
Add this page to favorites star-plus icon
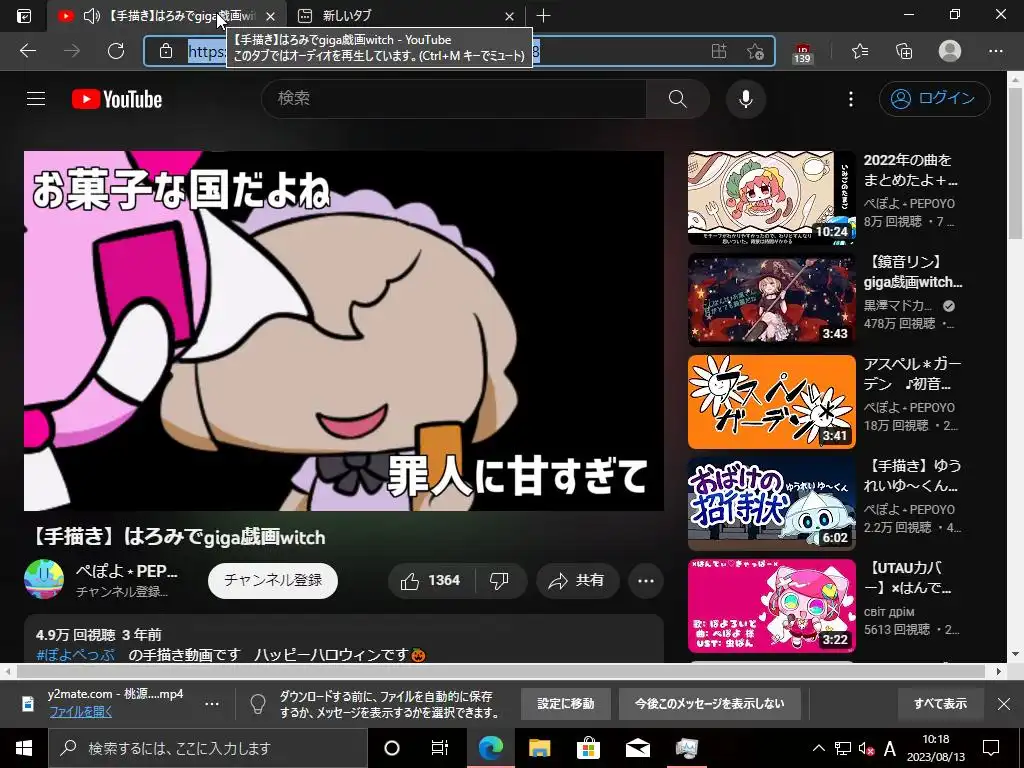pos(755,51)
